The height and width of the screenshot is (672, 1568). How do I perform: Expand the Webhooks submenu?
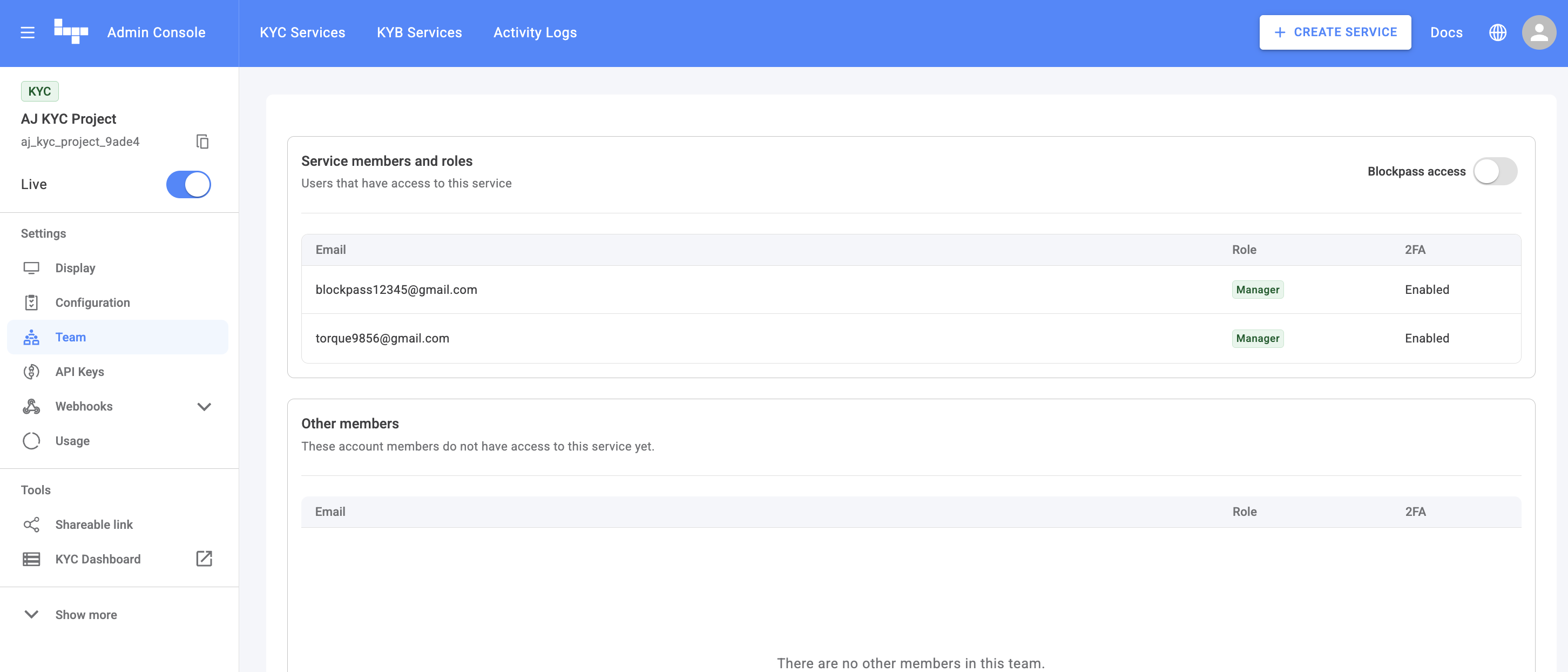[204, 406]
